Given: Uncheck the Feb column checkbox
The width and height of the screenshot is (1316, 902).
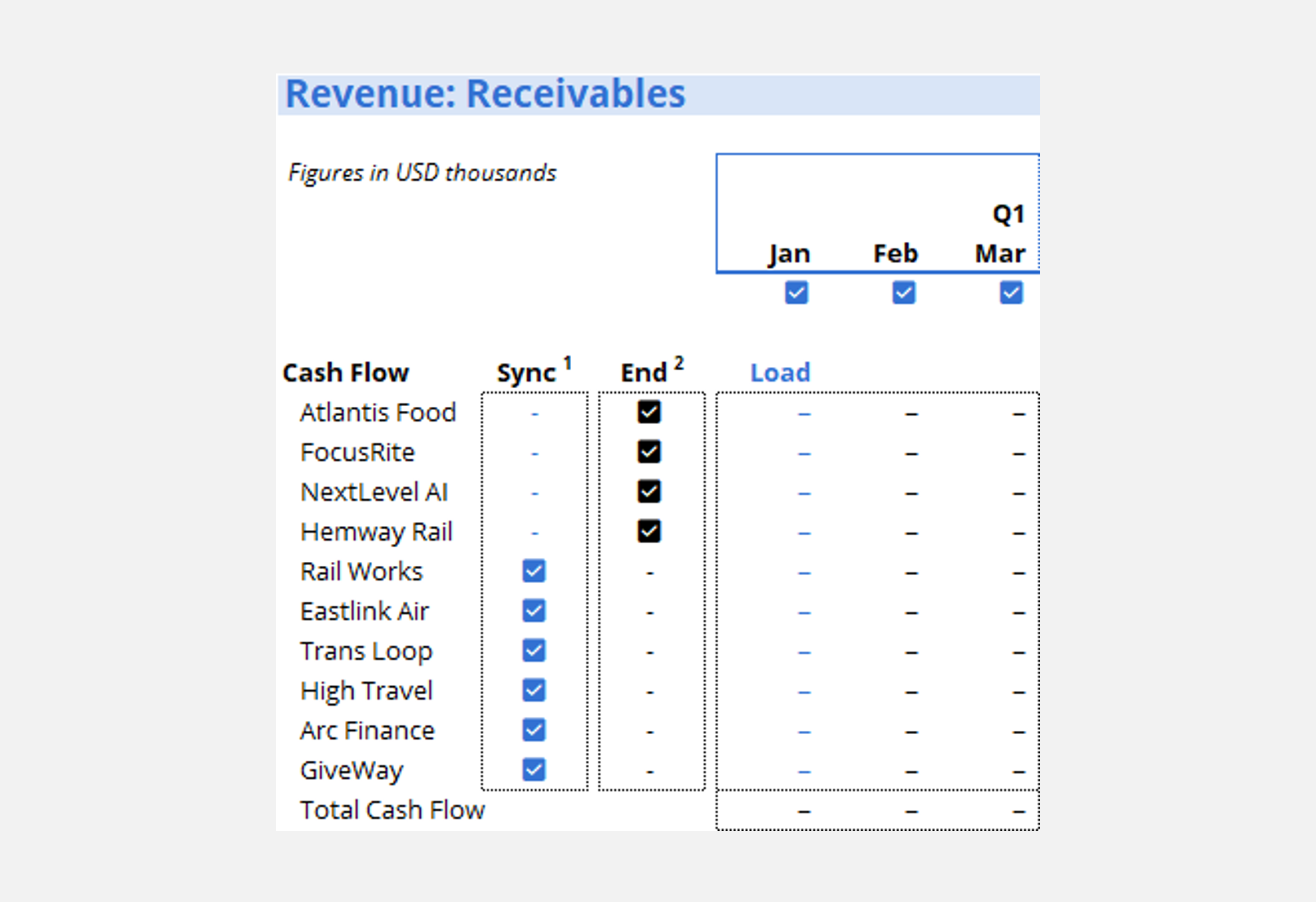Looking at the screenshot, I should tap(903, 292).
